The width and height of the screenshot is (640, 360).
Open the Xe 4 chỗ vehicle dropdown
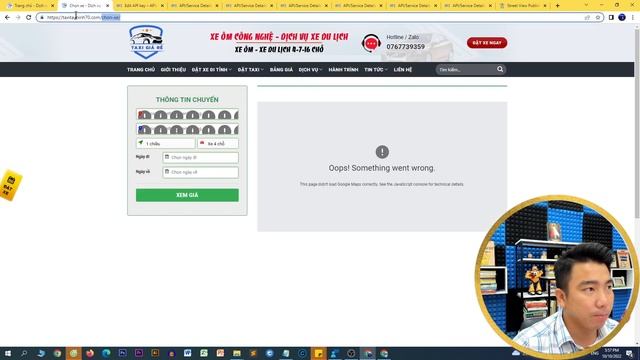tap(218, 144)
